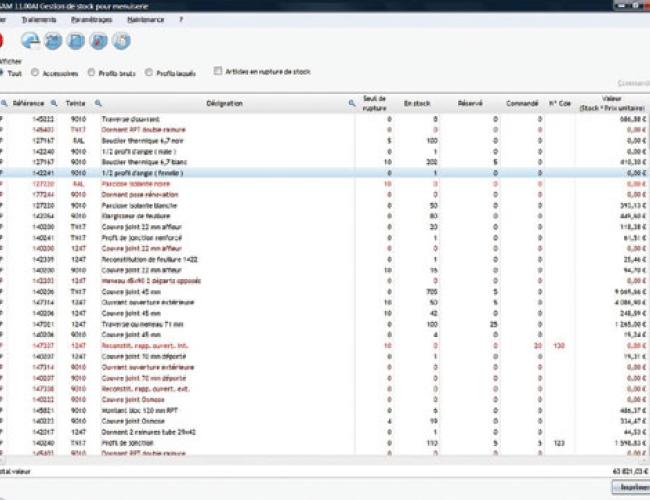Click the N° Cde column header
The width and height of the screenshot is (650, 500).
coord(560,103)
